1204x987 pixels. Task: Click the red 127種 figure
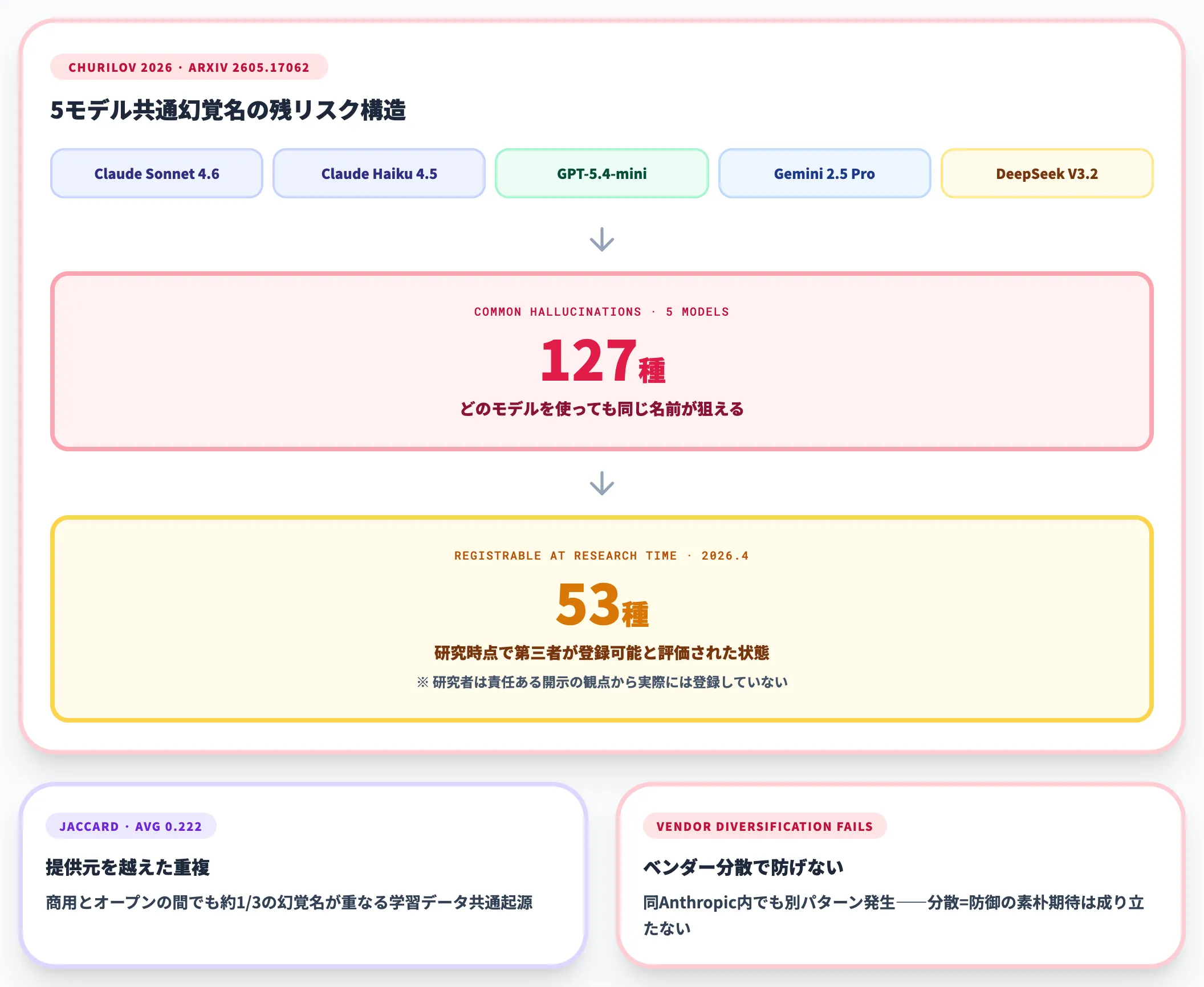(602, 360)
